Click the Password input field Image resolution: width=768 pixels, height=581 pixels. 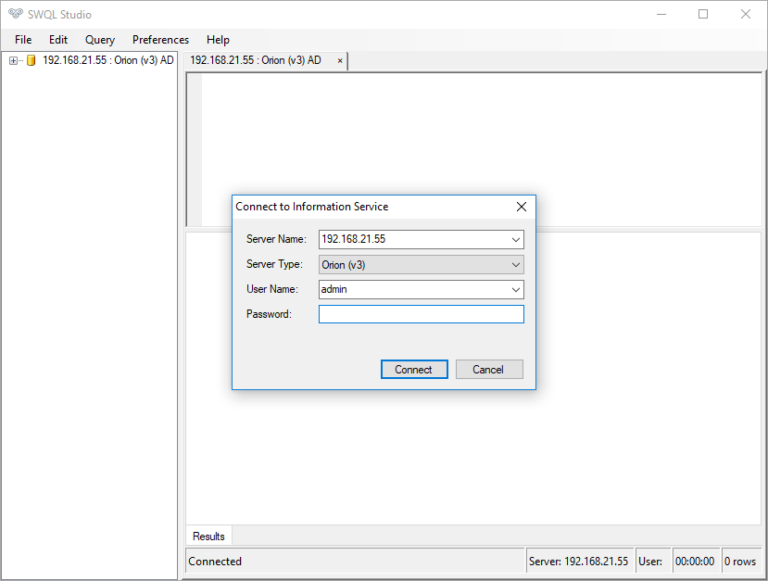click(420, 314)
